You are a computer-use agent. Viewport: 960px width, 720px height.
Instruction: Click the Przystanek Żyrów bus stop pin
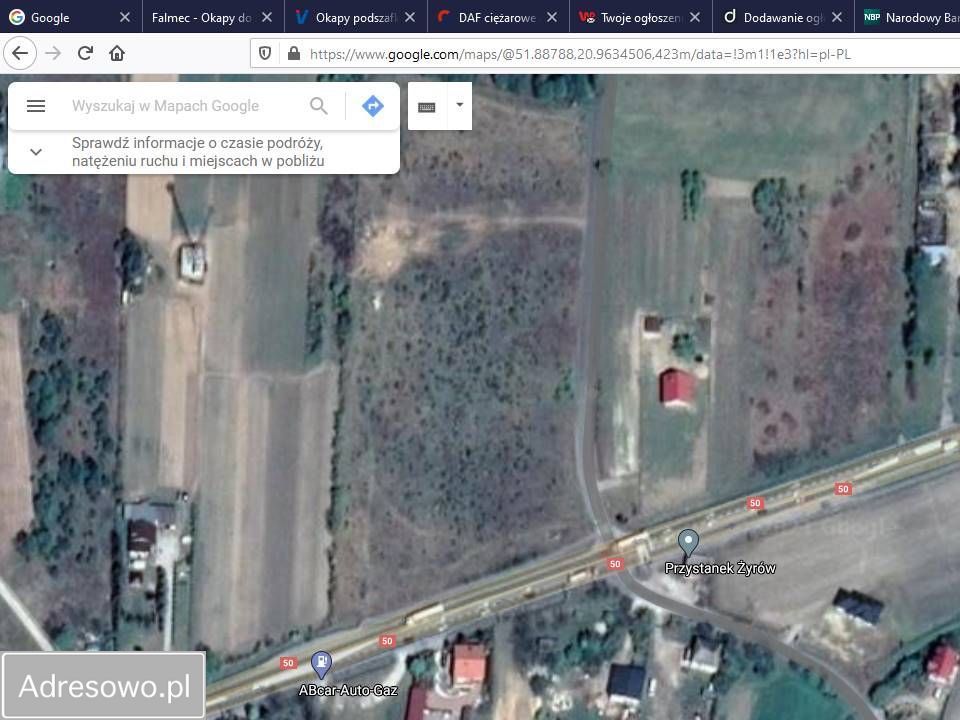pos(688,543)
